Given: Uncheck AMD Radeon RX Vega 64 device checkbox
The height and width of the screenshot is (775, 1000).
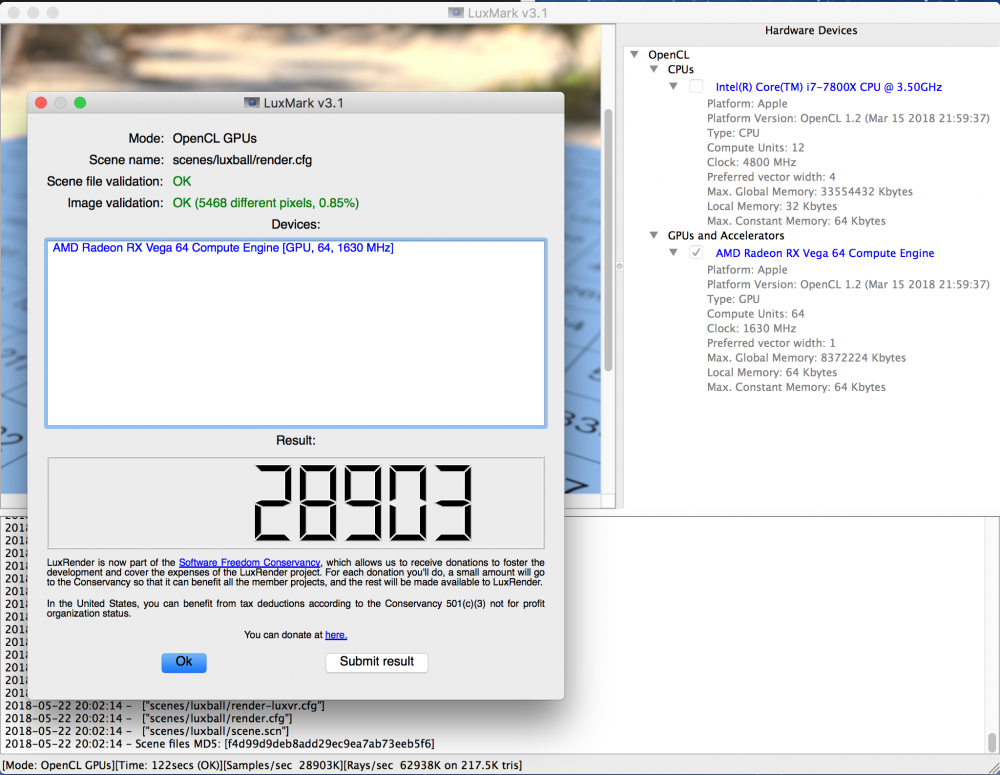Looking at the screenshot, I should point(696,253).
